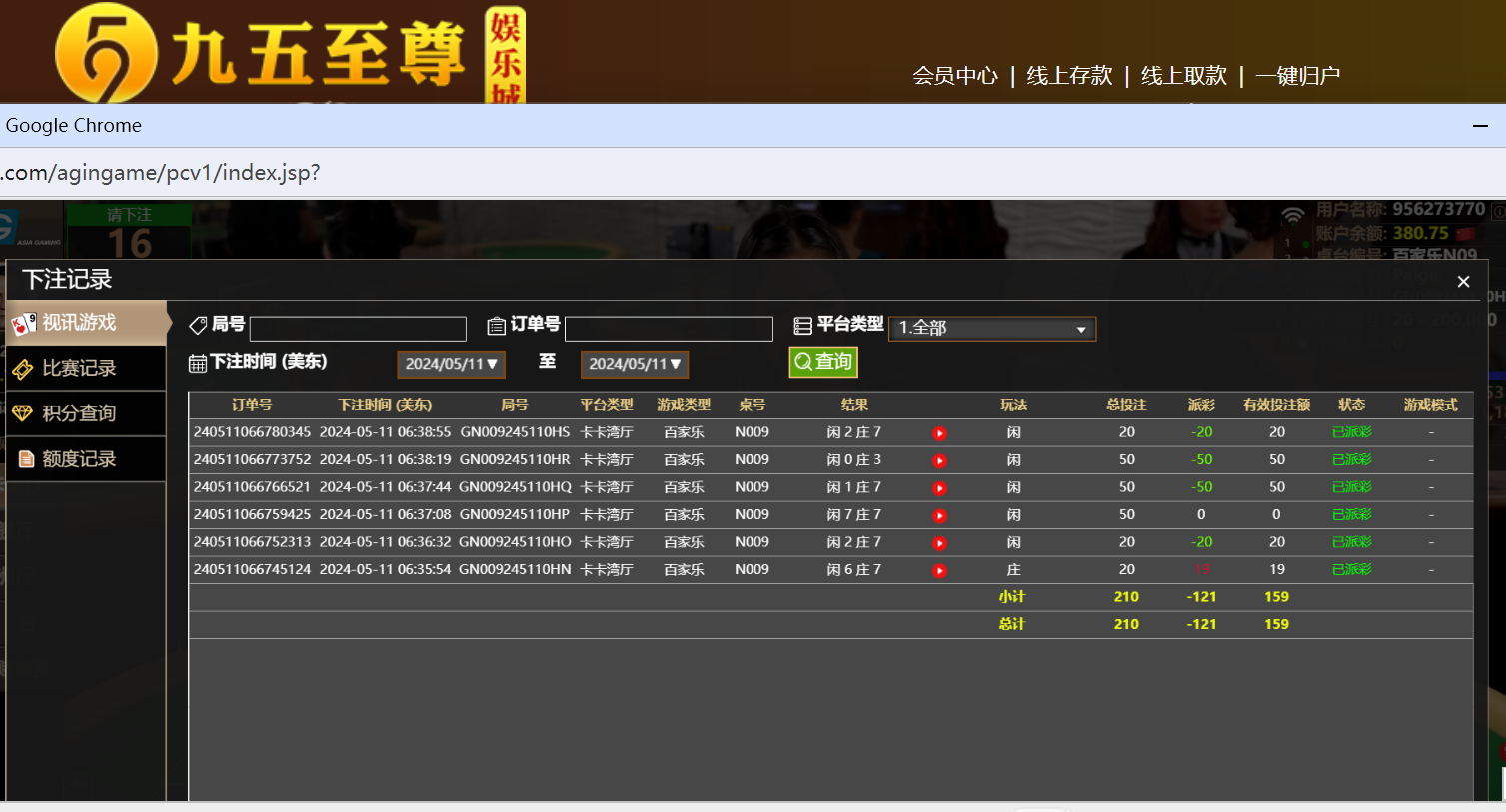The image size is (1506, 812).
Task: Switch to the 比赛记录 tab
Action: click(x=86, y=369)
